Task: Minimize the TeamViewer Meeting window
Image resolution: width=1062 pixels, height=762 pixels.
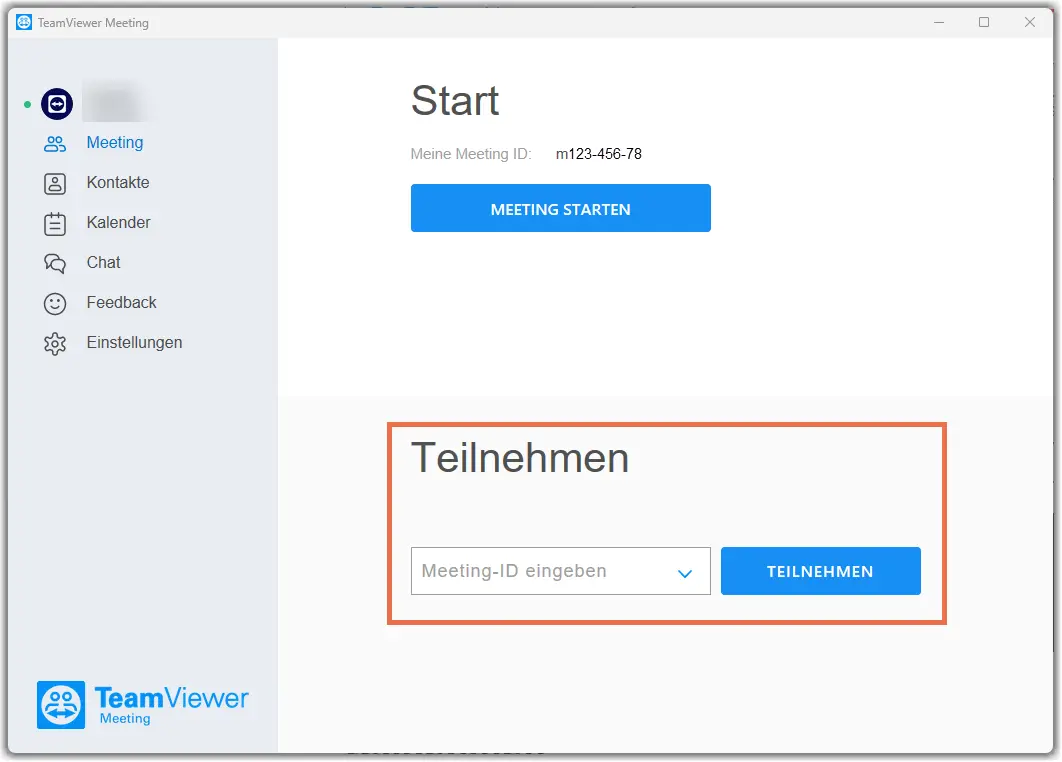Action: 939,22
